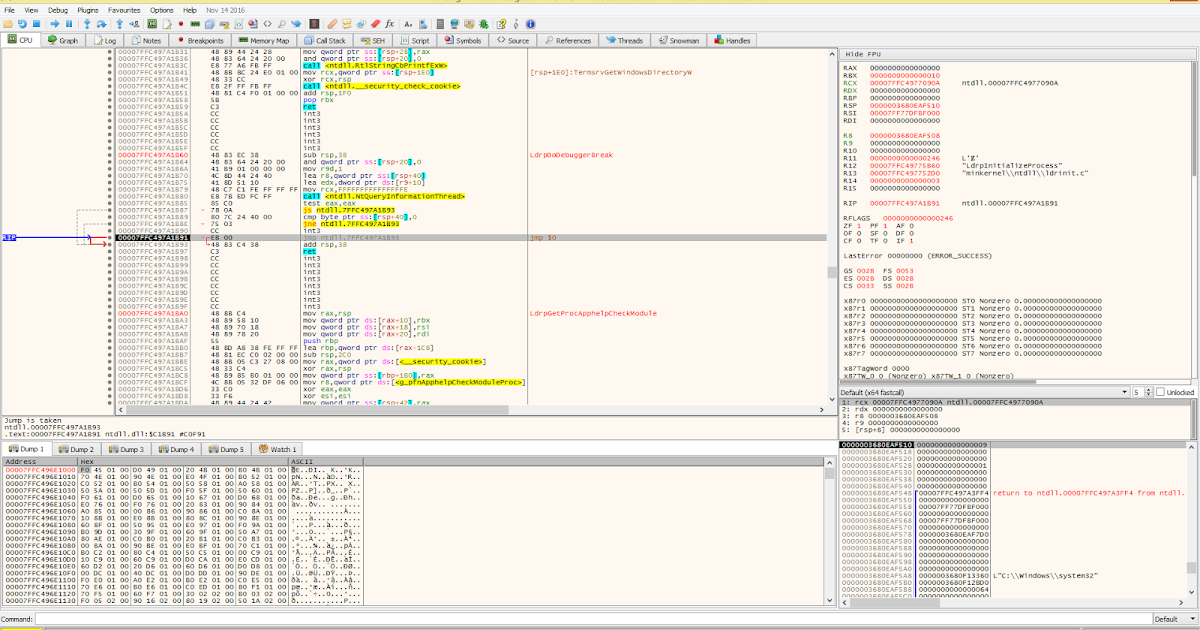This screenshot has width=1200, height=630.
Task: Run the debuggee with the blue arrow icon
Action: click(x=55, y=20)
